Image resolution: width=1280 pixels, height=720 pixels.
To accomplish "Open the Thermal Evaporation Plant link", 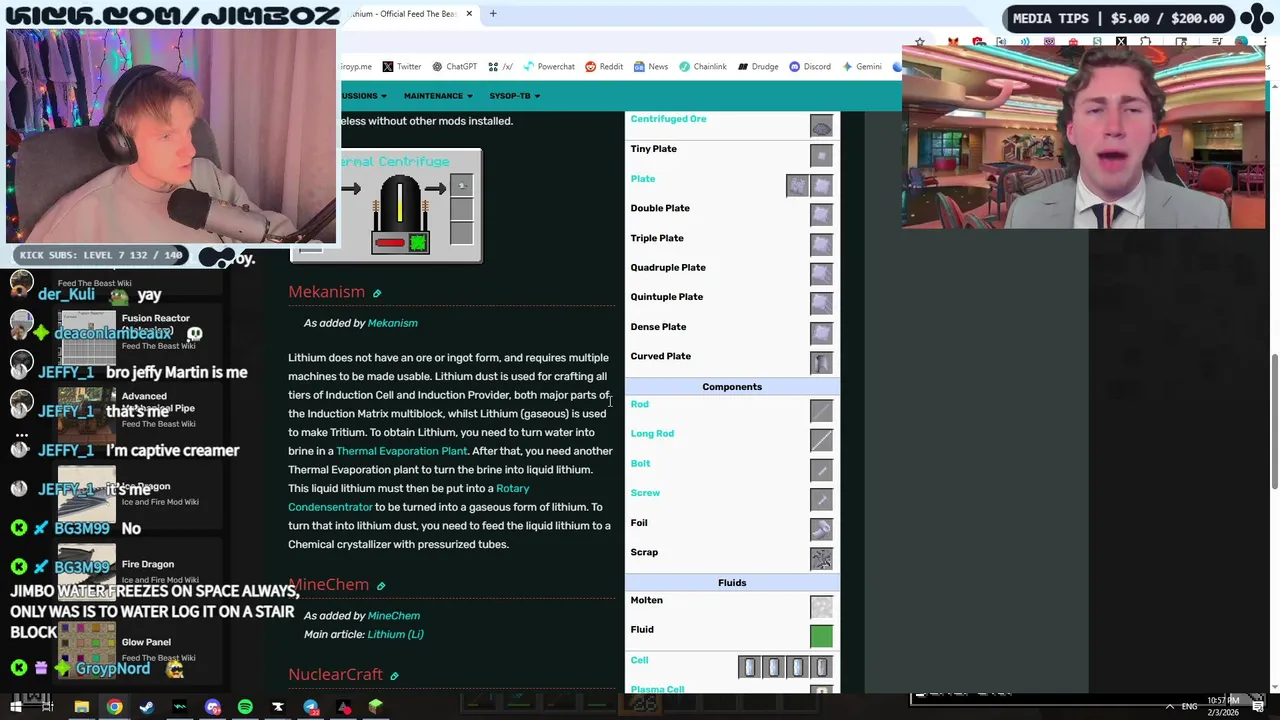I will (x=402, y=451).
